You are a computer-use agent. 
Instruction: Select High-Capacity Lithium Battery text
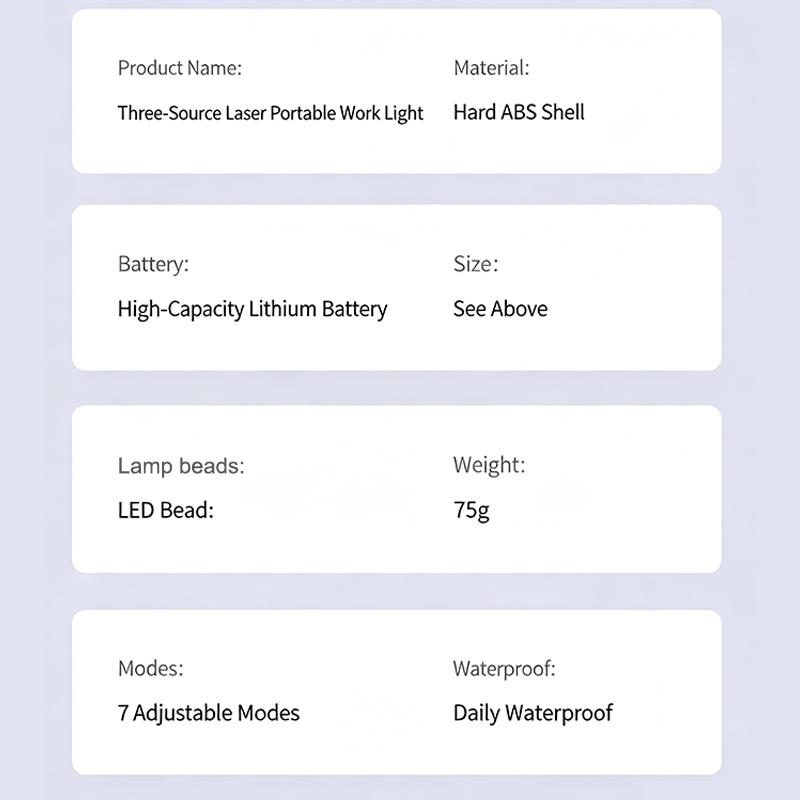pyautogui.click(x=252, y=309)
